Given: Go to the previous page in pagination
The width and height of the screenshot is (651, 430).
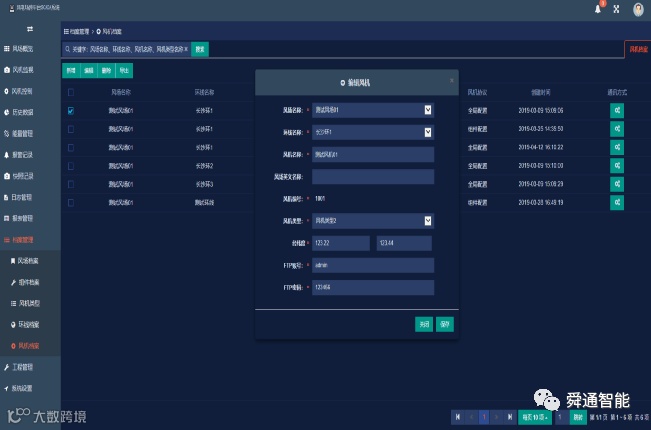Looking at the screenshot, I should (471, 417).
